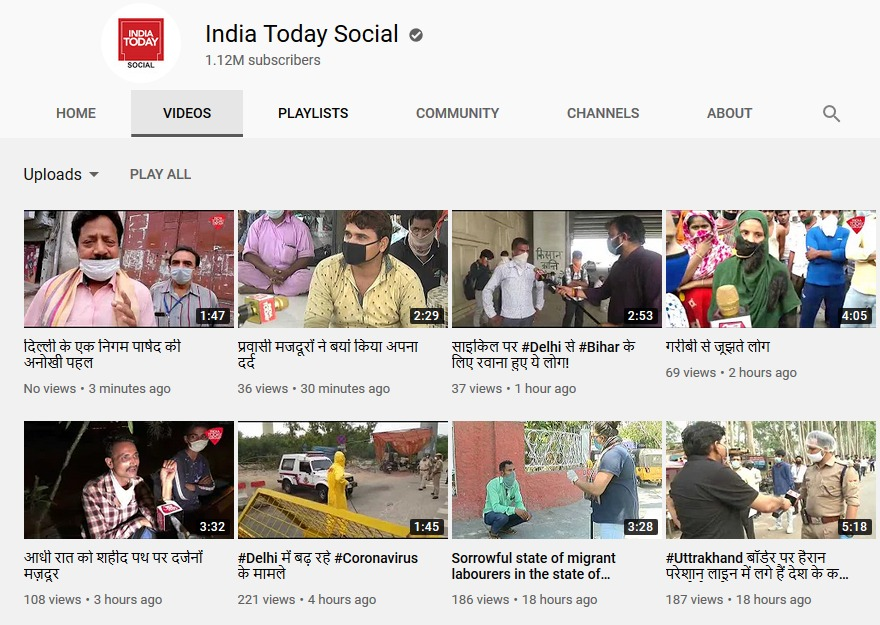880x625 pixels.
Task: Open the 1:47 video thumbnail
Action: coord(129,269)
